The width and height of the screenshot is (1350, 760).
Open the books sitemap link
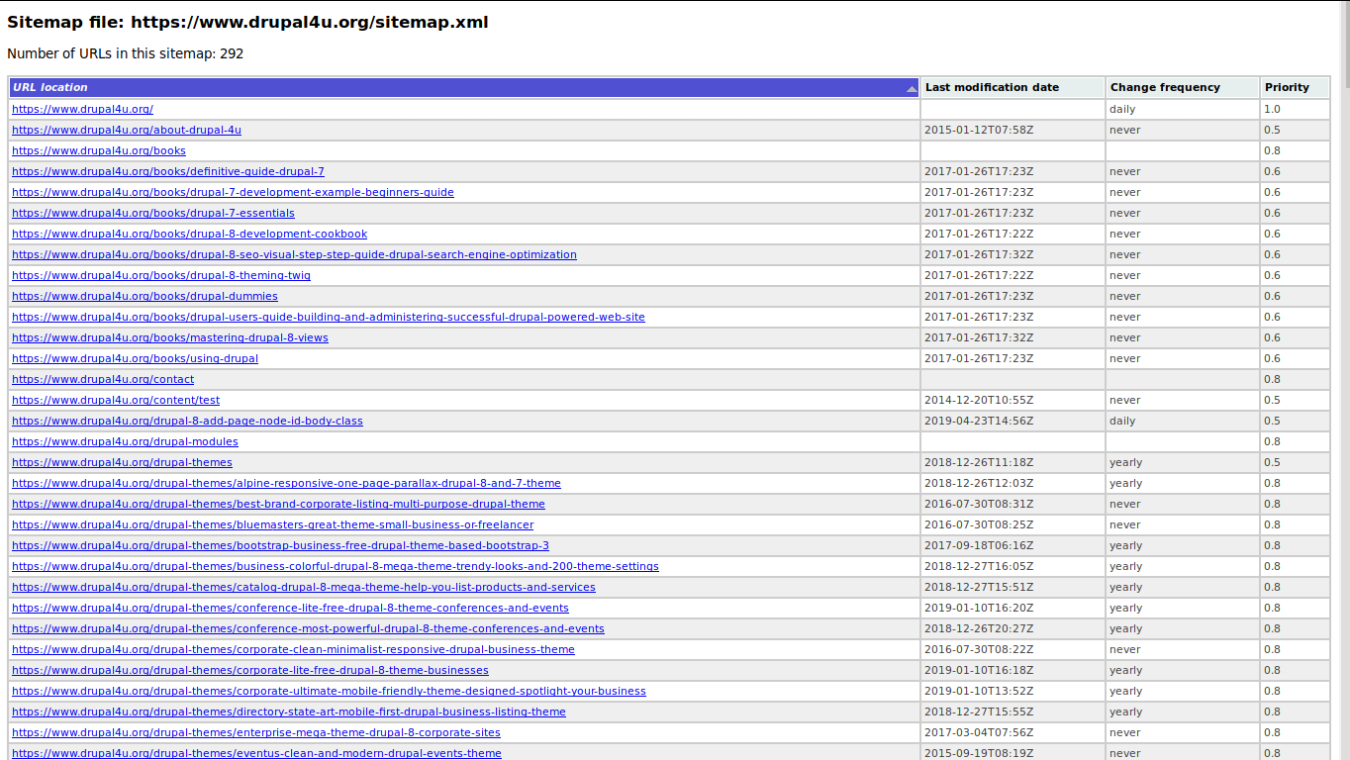click(98, 150)
